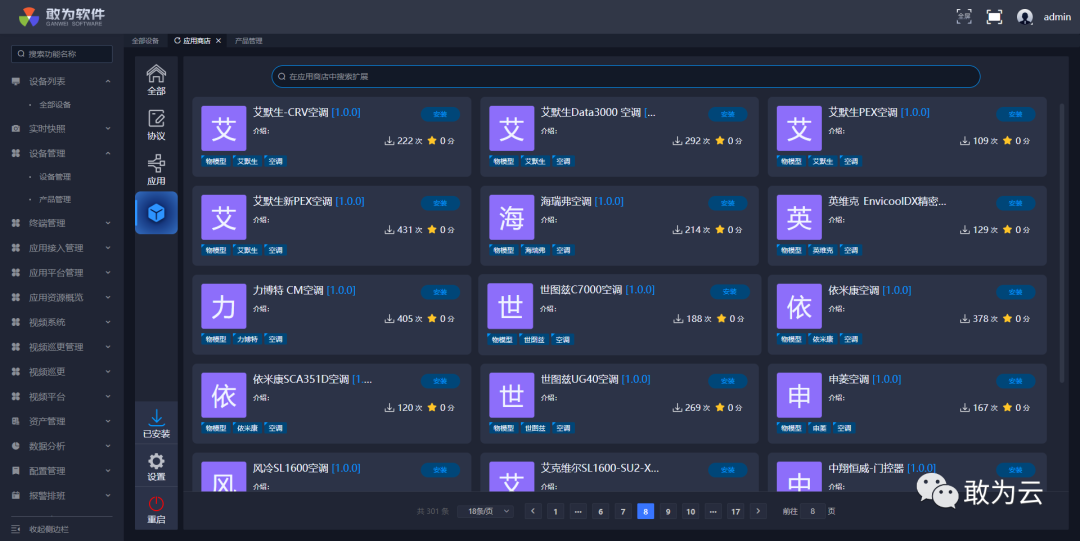Click the 收起侧边栏 collapse sidebar icon
Viewport: 1080px width, 541px height.
click(16, 529)
